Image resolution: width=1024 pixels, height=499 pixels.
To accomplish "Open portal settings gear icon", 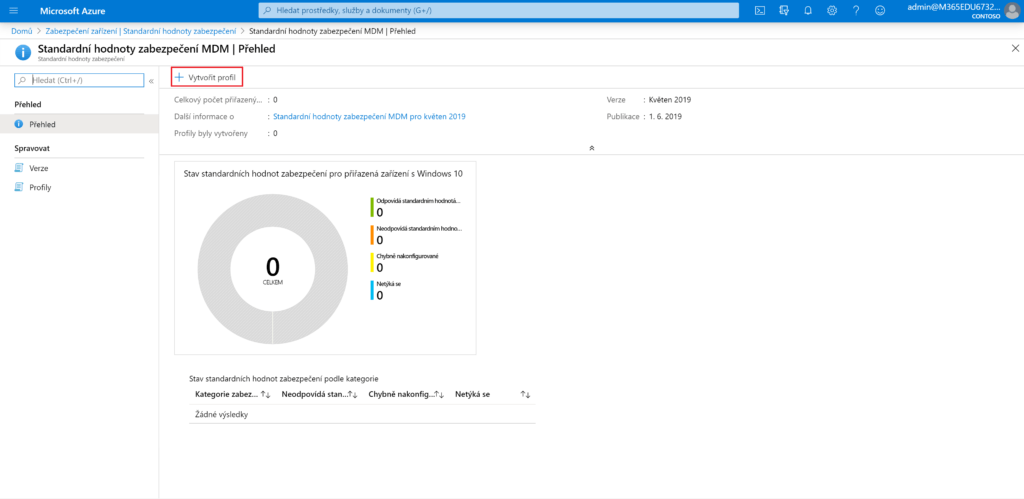I will pyautogui.click(x=832, y=10).
